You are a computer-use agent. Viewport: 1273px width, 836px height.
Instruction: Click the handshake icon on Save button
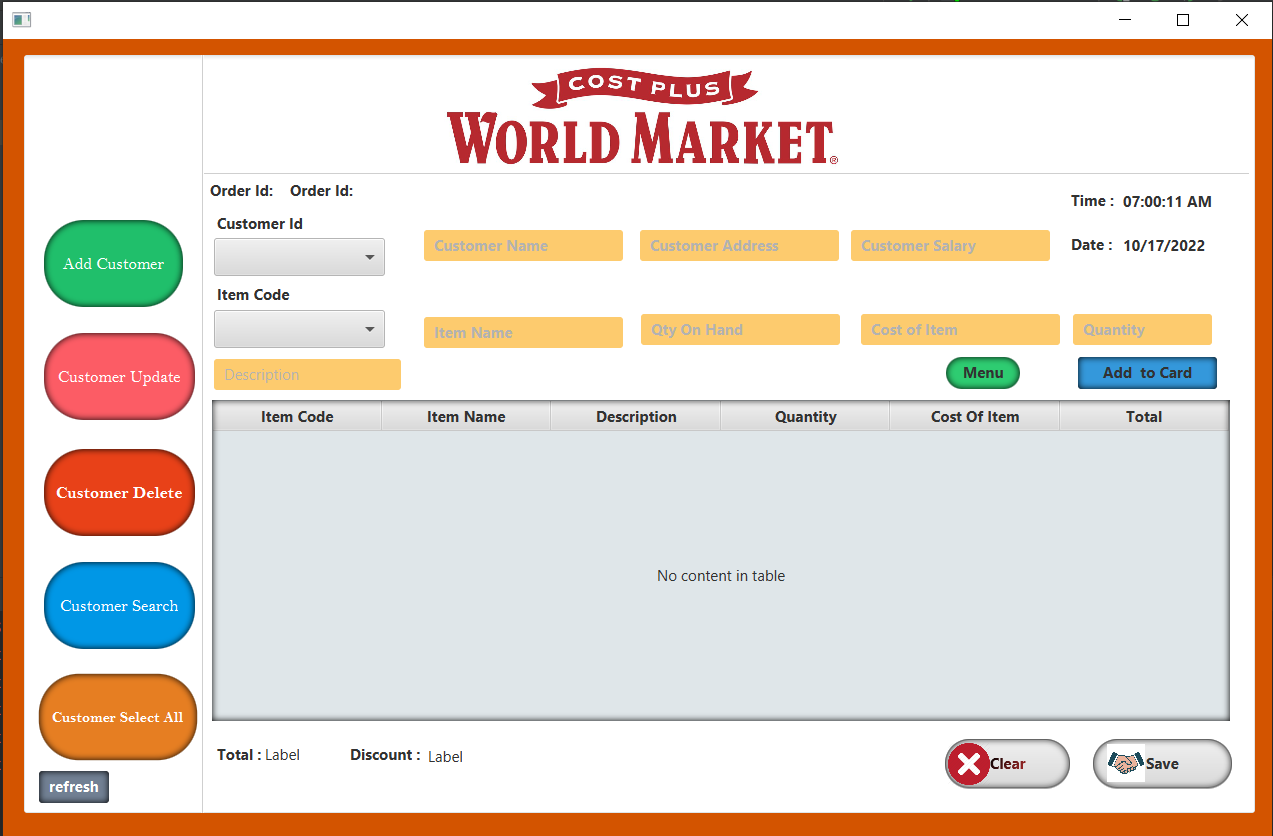(x=1126, y=763)
